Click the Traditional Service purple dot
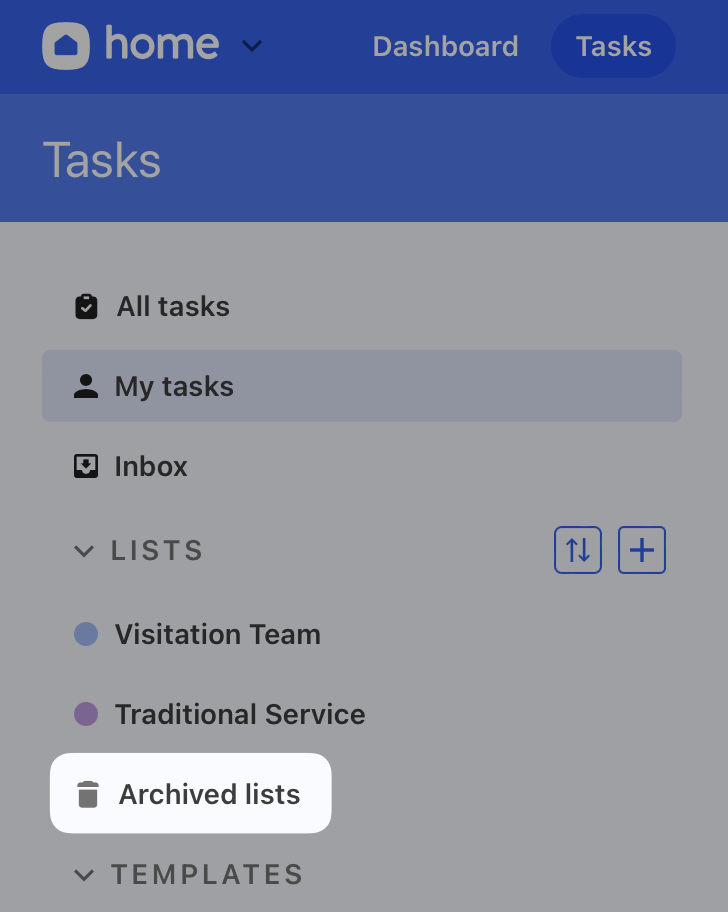Viewport: 728px width, 912px height. pyautogui.click(x=87, y=714)
